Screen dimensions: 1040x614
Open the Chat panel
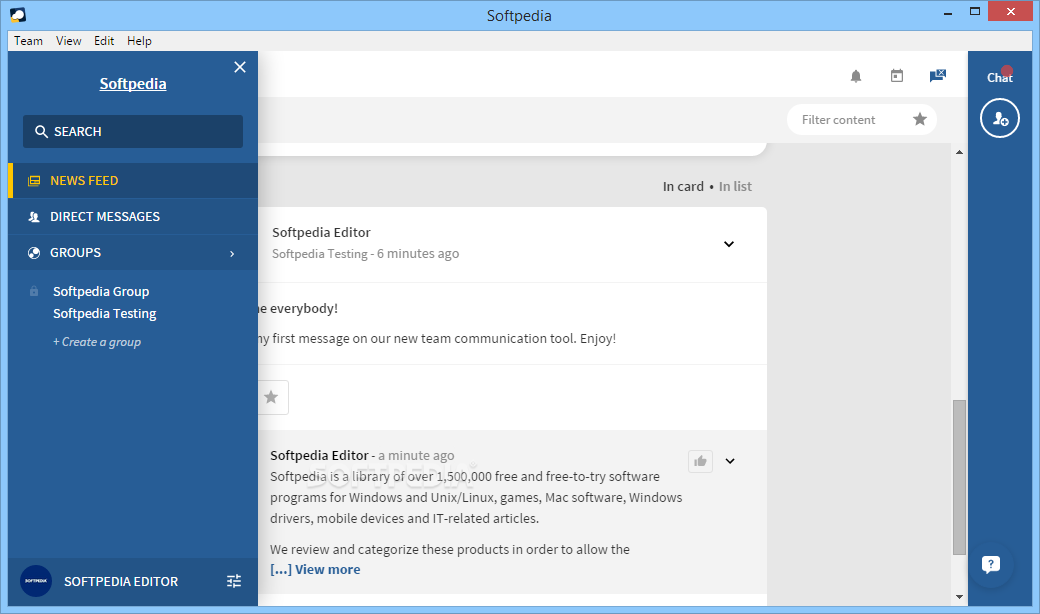[x=1000, y=77]
